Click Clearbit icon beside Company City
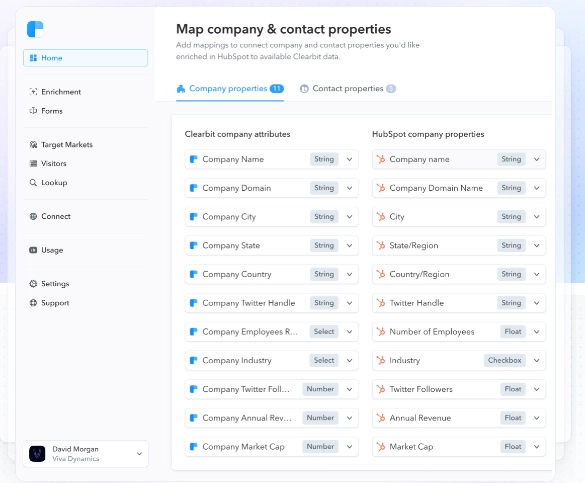This screenshot has width=585, height=483. (194, 217)
